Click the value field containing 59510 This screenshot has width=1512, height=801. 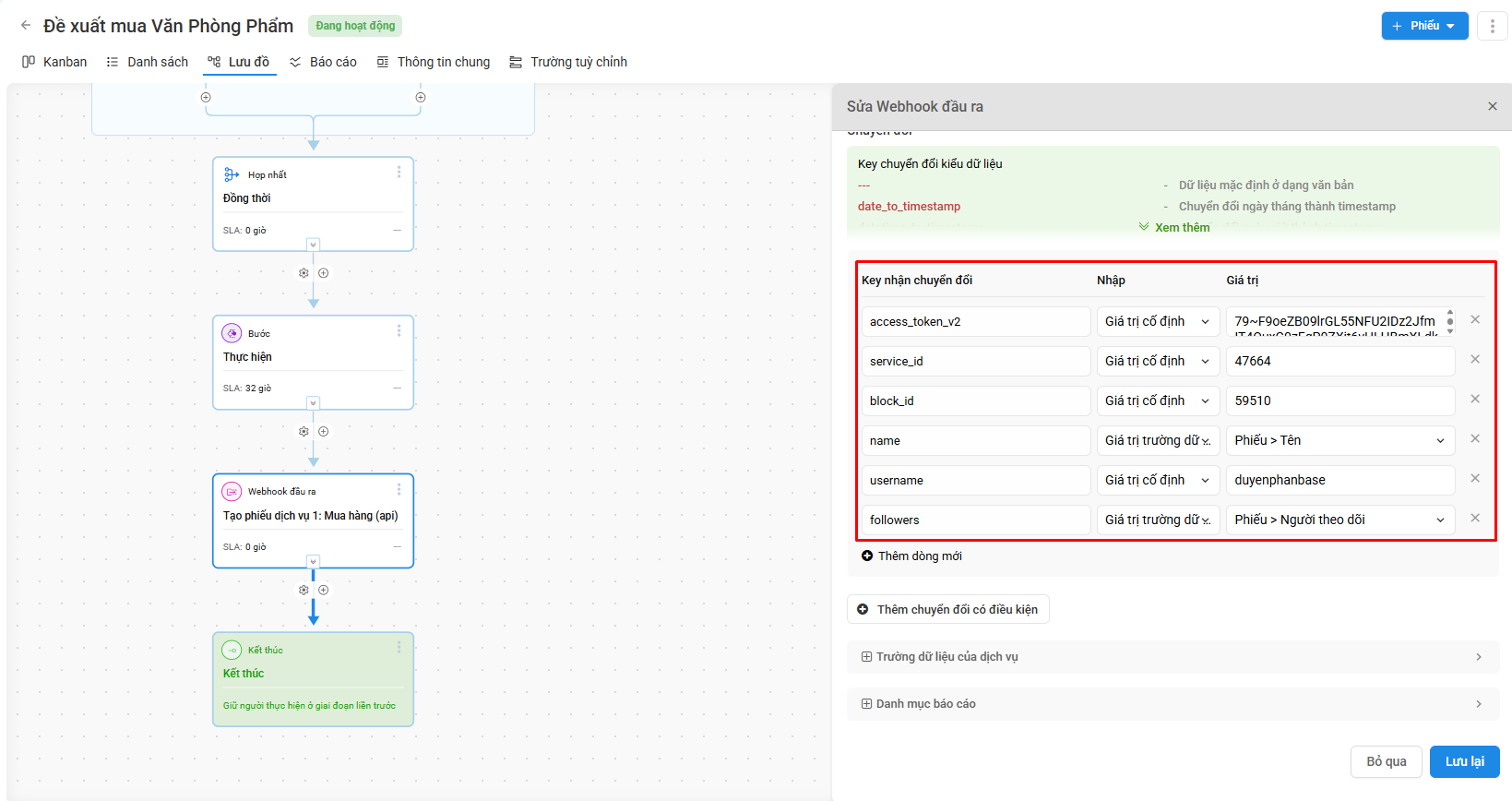point(1340,400)
